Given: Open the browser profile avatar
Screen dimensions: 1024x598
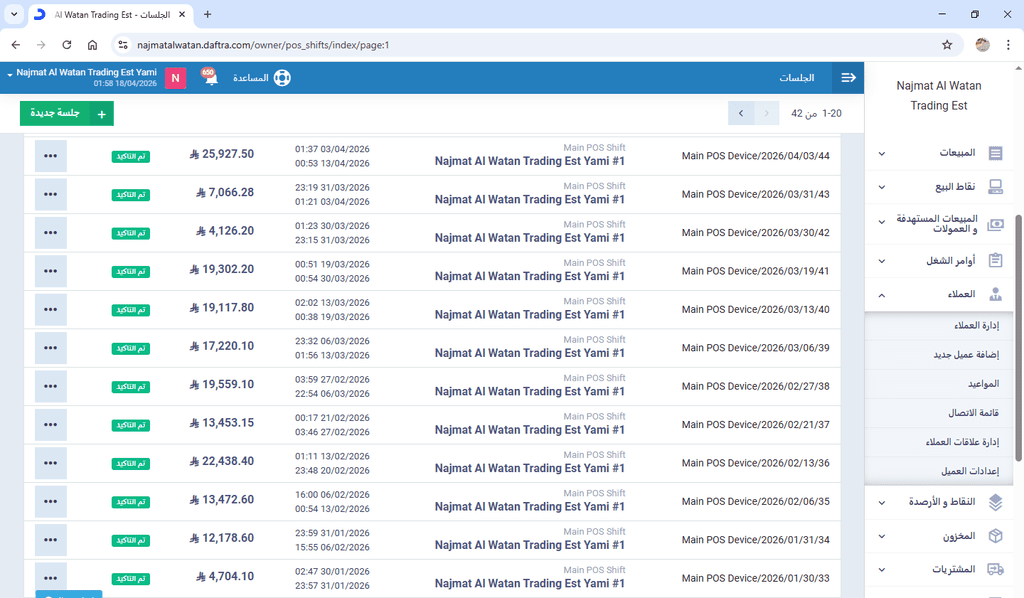Looking at the screenshot, I should pyautogui.click(x=983, y=45).
